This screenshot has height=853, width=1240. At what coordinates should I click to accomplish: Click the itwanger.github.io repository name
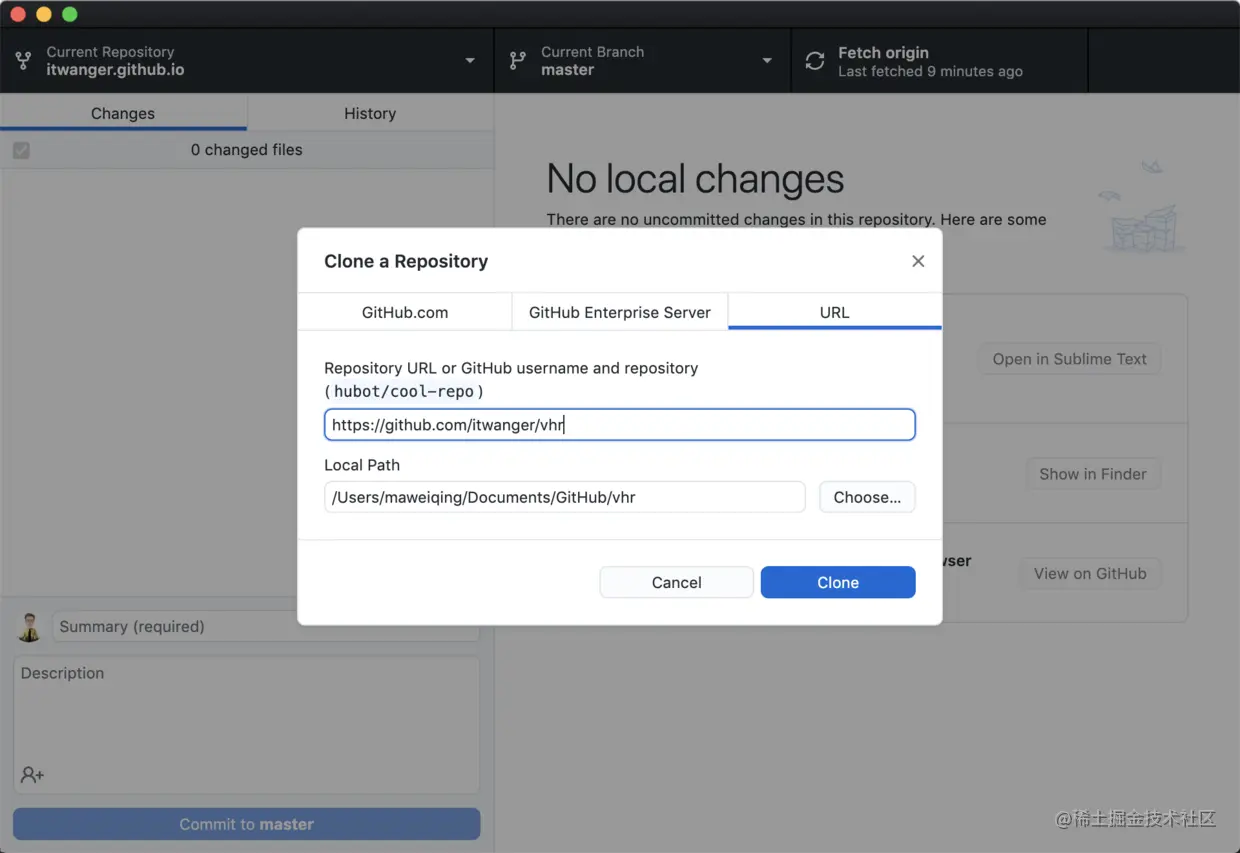click(115, 70)
